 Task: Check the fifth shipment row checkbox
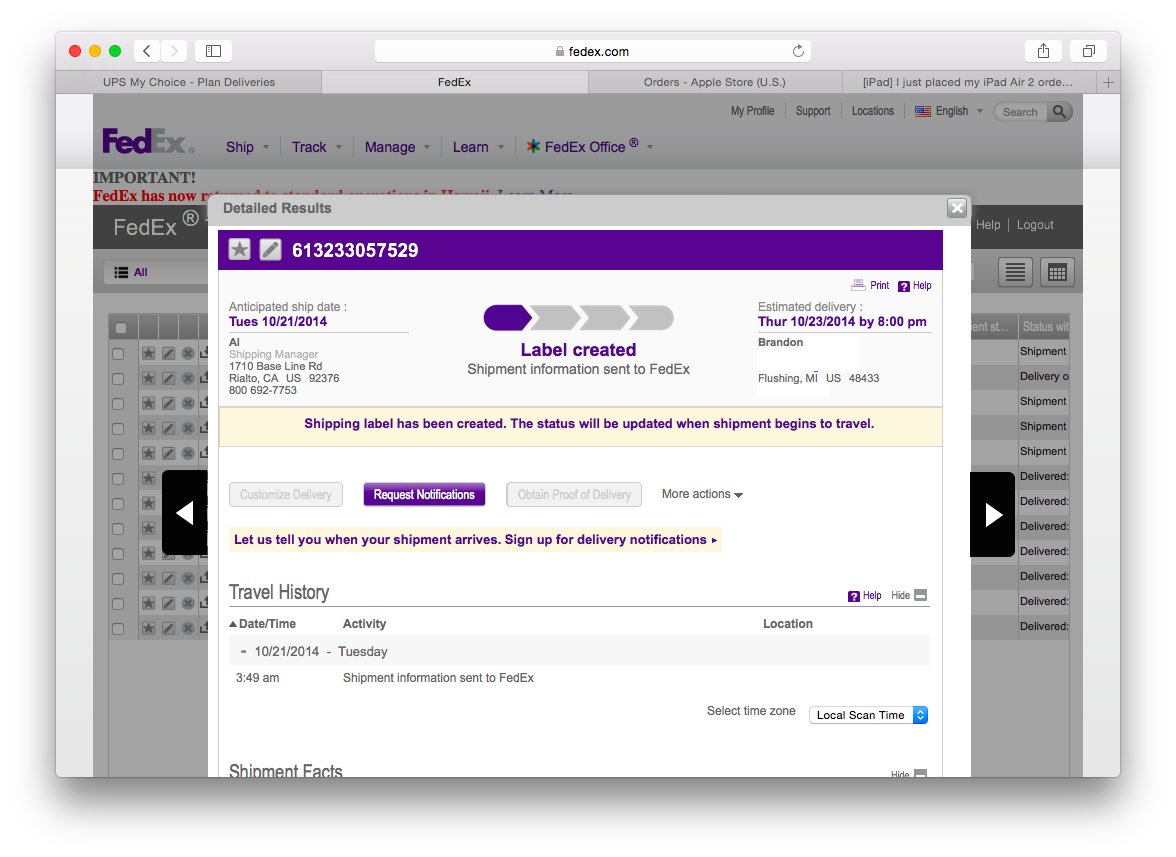click(118, 454)
